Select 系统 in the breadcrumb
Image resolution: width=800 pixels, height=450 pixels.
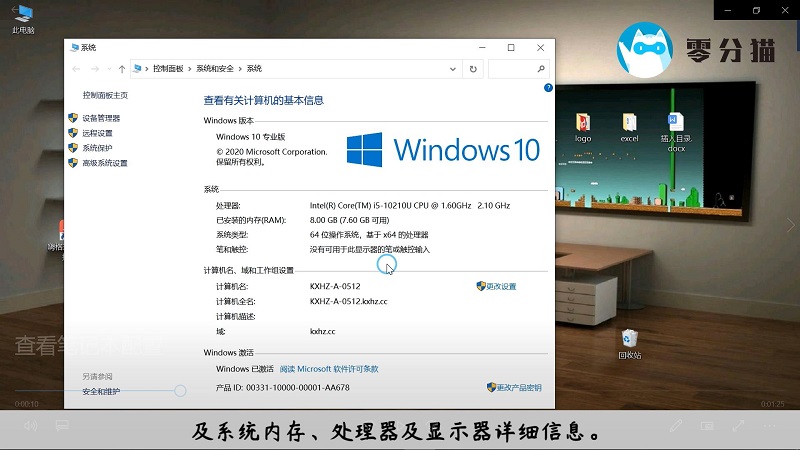pyautogui.click(x=254, y=69)
